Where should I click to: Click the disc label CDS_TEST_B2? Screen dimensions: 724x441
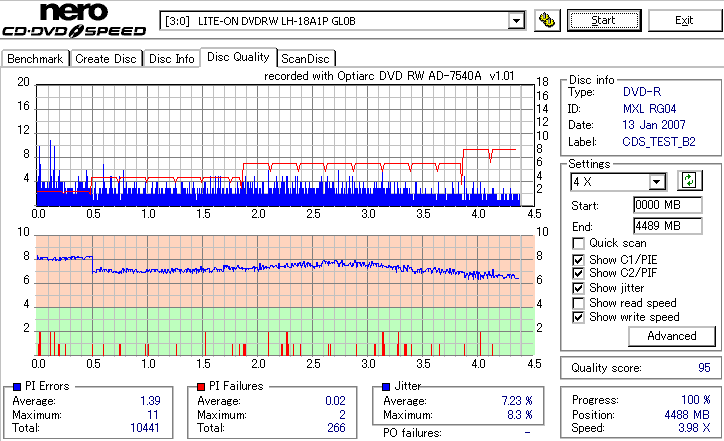pos(659,142)
